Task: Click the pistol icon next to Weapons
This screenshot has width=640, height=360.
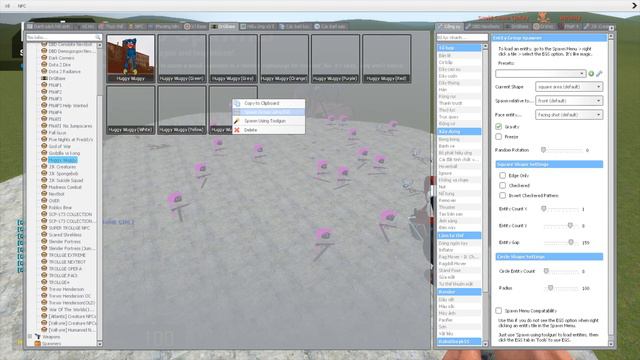Action: [x=38, y=337]
